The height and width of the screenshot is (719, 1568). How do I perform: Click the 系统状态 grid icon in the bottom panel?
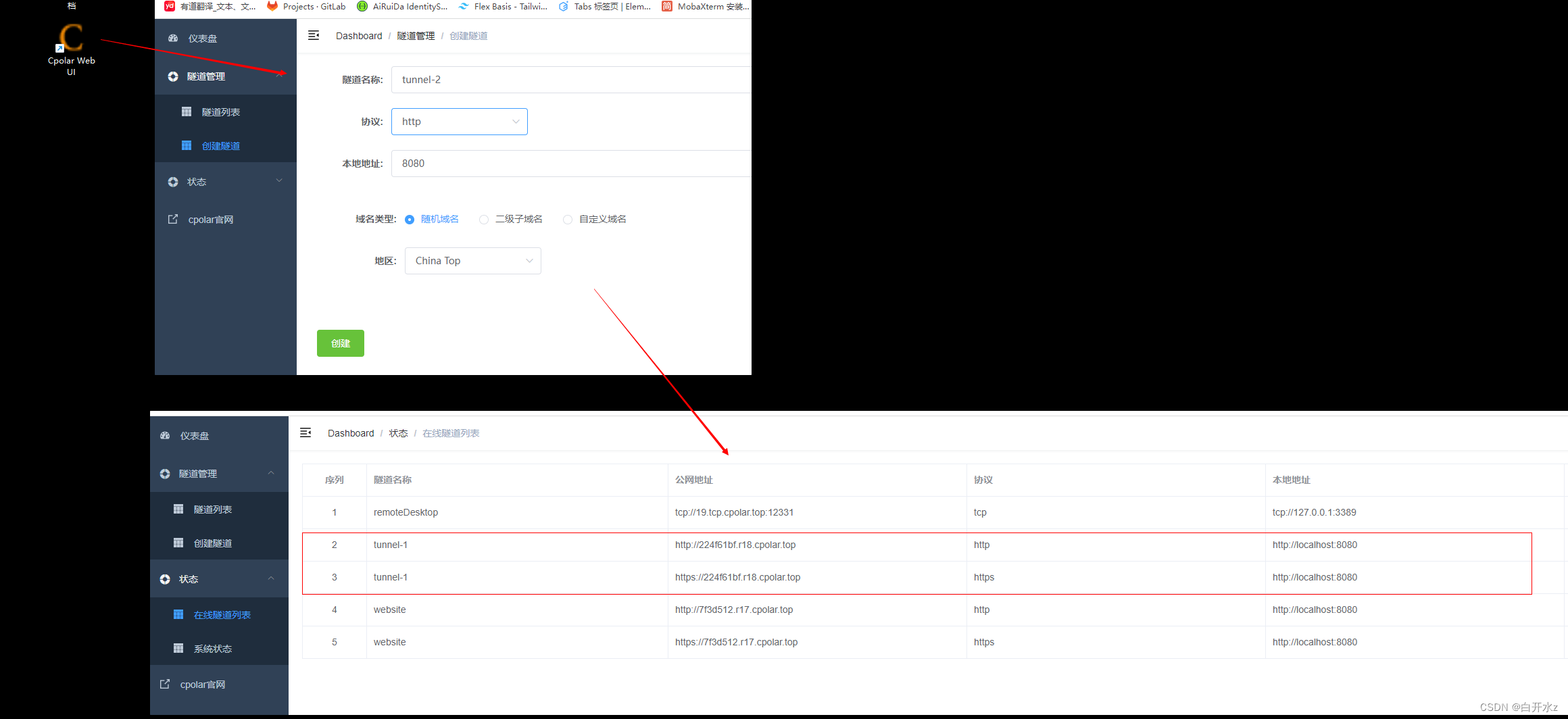178,648
